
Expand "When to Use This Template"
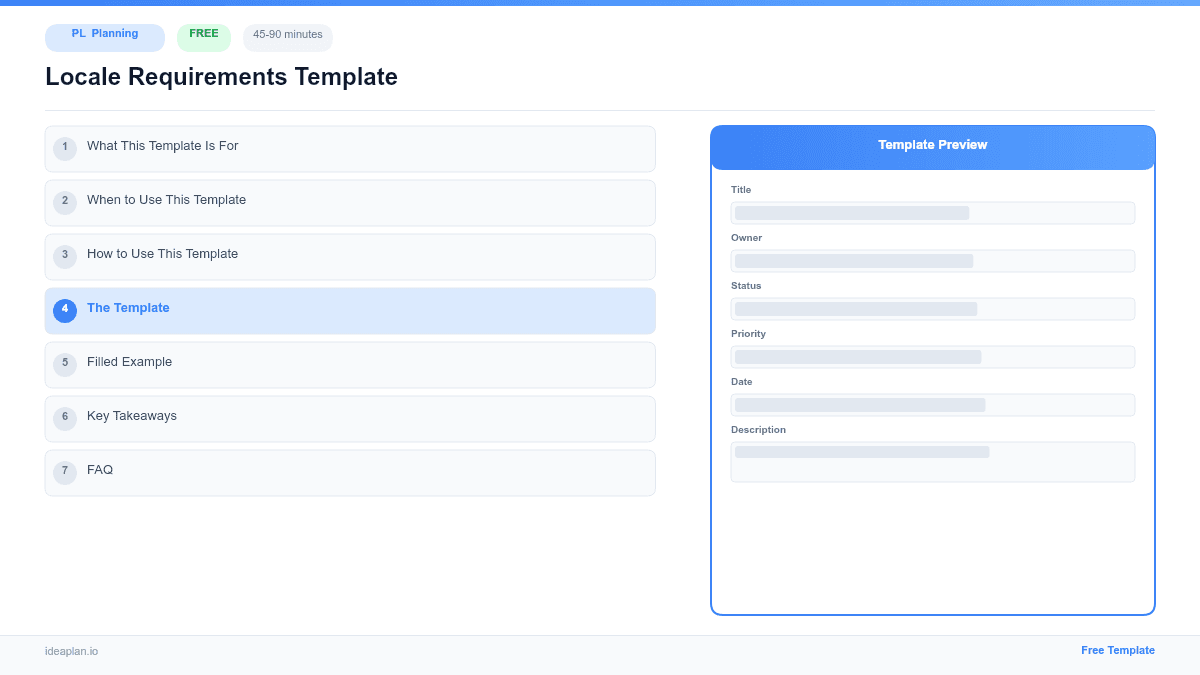click(350, 202)
